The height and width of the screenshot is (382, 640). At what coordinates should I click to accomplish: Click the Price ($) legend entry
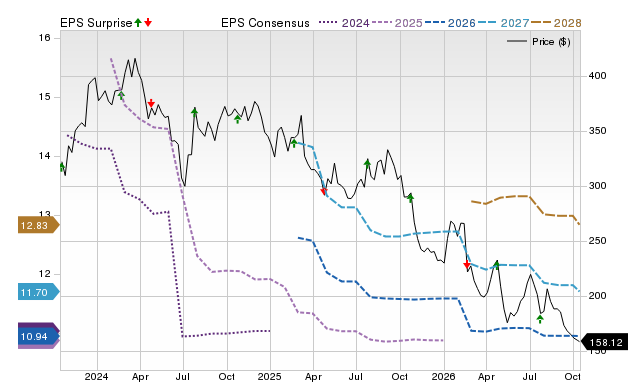click(x=538, y=42)
